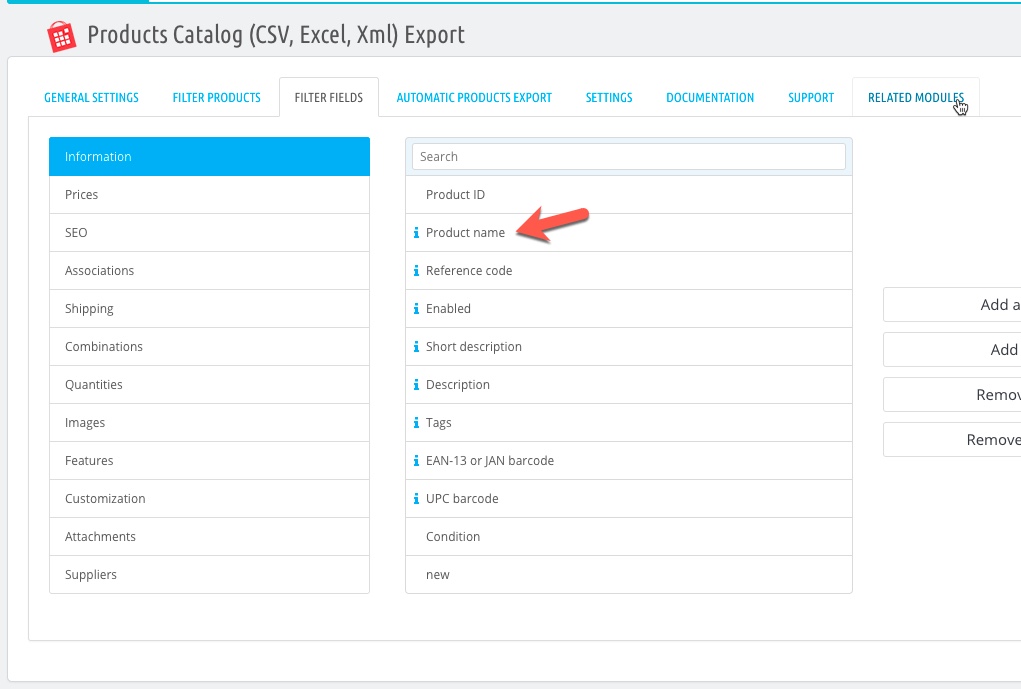
Task: Click into the Search field
Action: (629, 156)
